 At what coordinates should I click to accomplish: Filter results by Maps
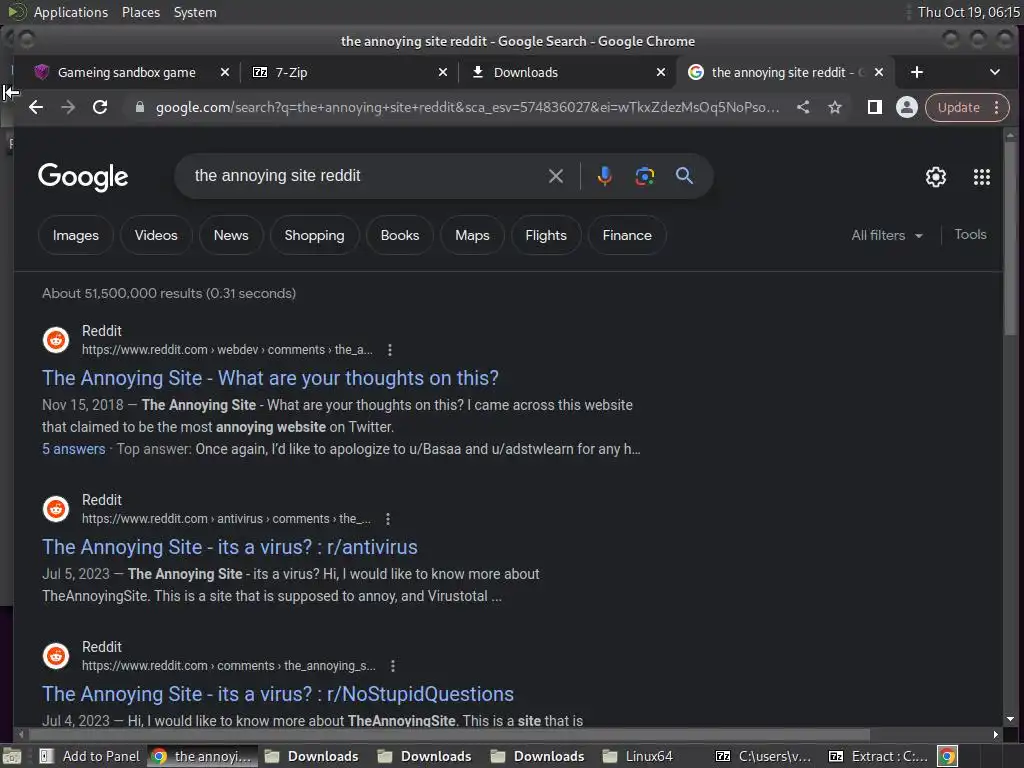click(x=472, y=235)
